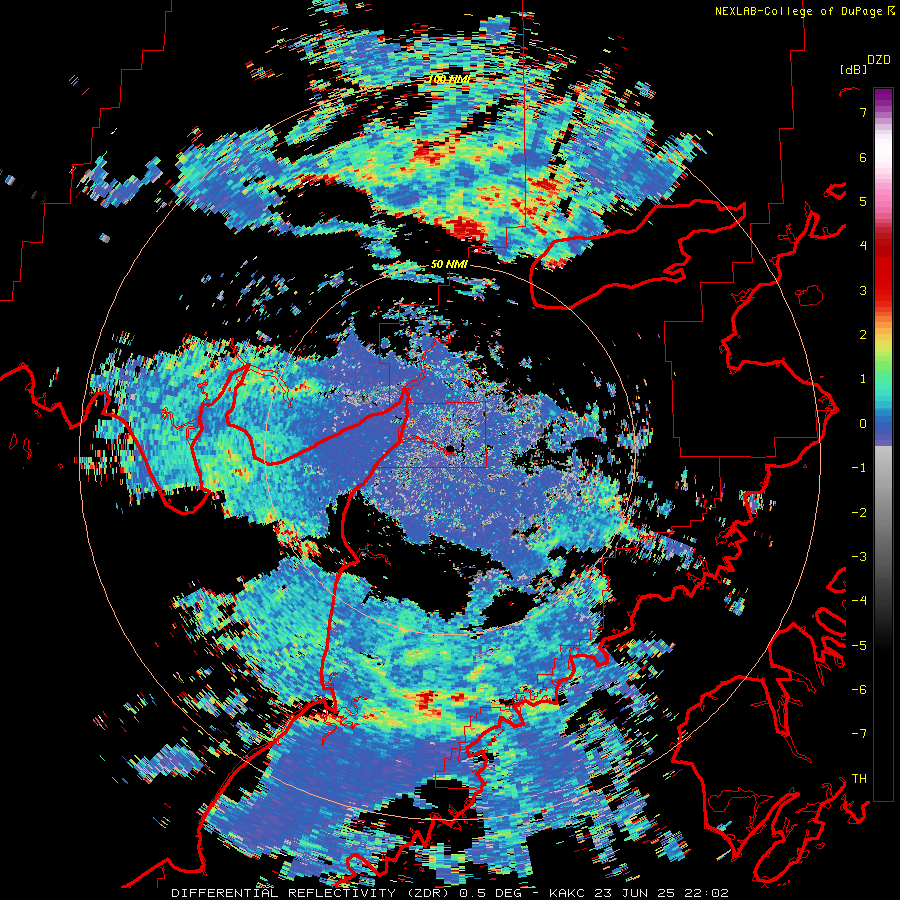Click the 6 value on the dB scale

click(x=863, y=157)
